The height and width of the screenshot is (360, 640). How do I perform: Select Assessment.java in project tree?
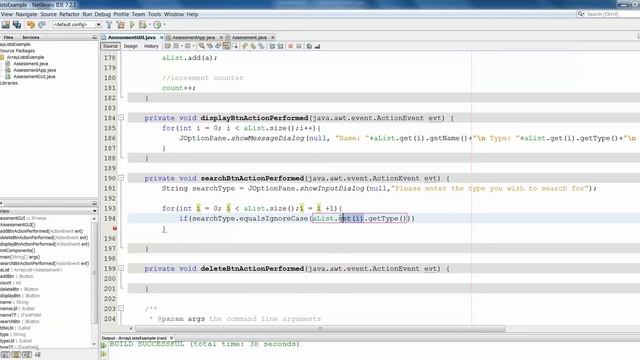(31, 64)
